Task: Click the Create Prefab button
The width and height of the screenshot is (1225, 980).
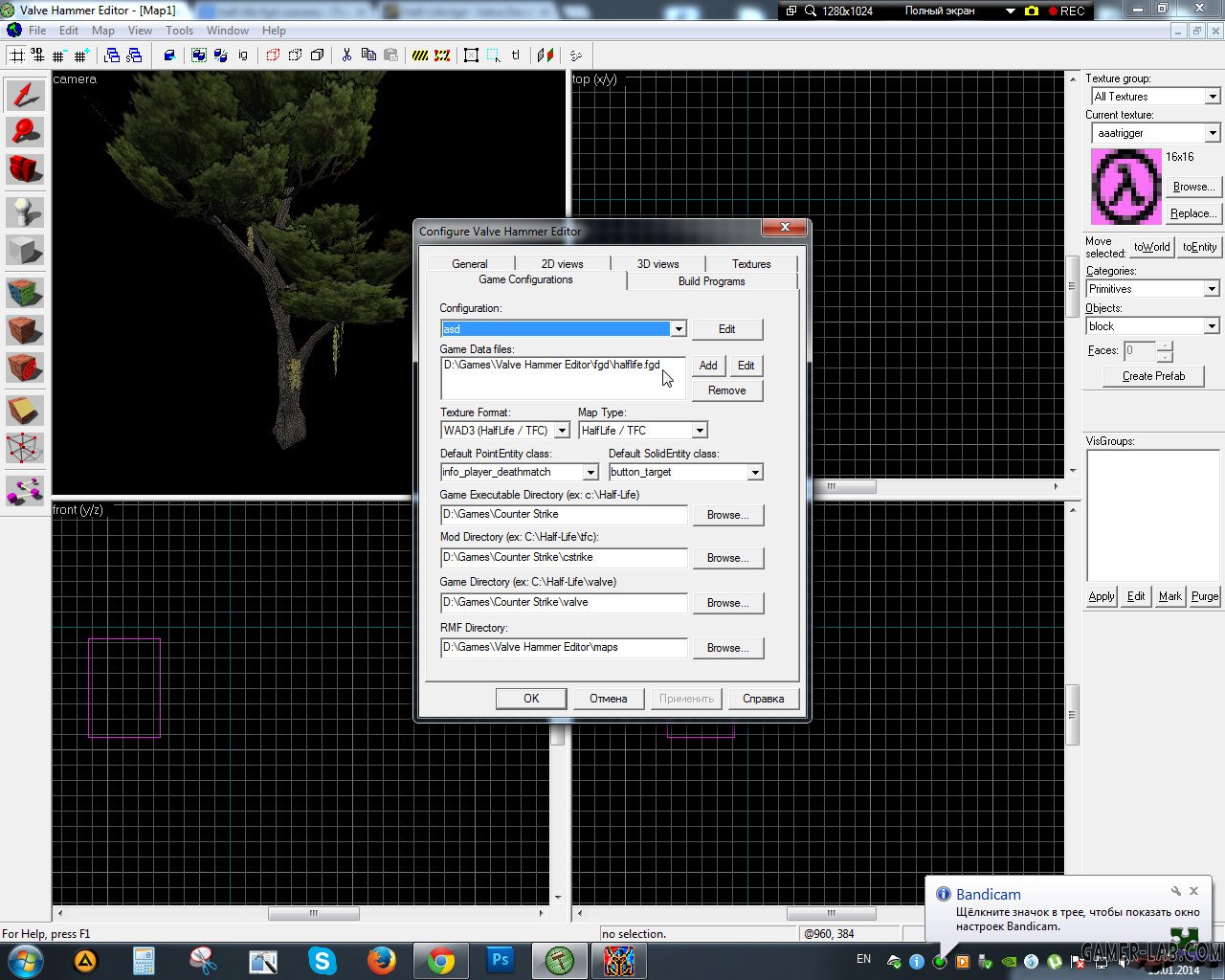Action: tap(1153, 376)
